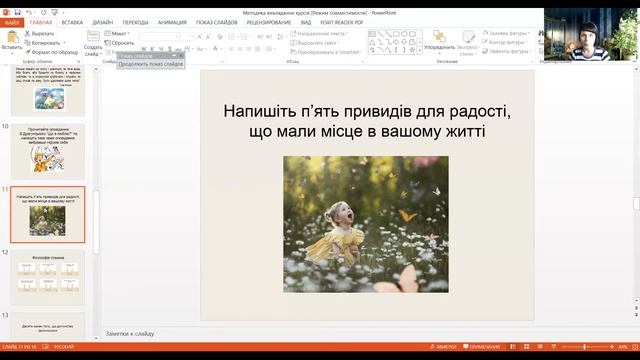Click РУССКИЙ language in status bar
This screenshot has width=640, height=360.
pyautogui.click(x=64, y=347)
